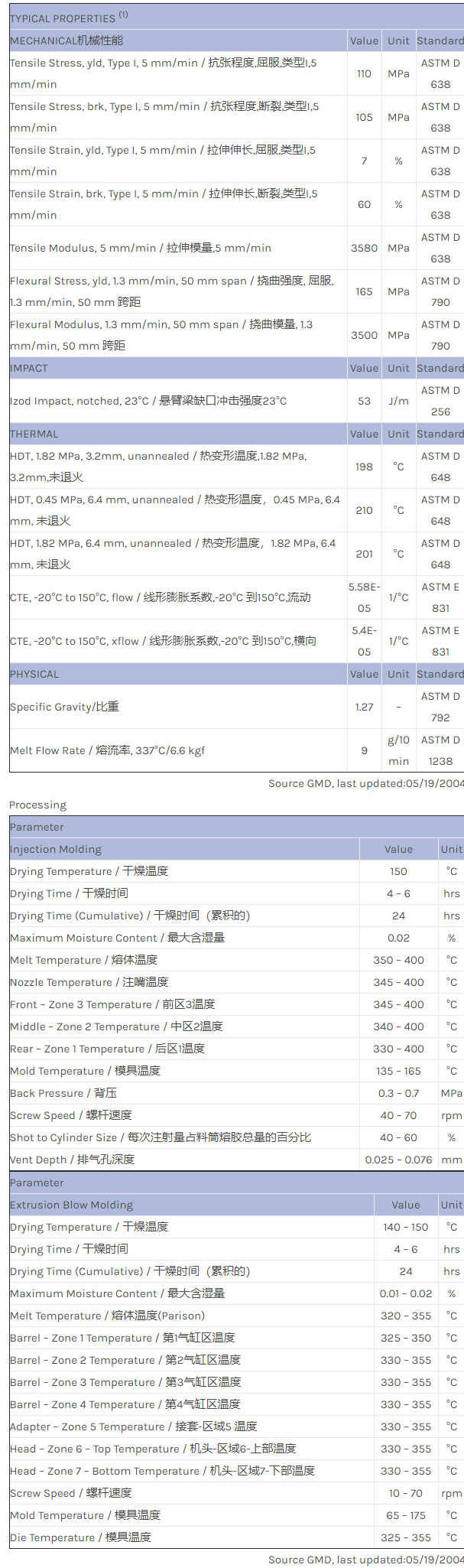Click the Injection Molding column header
This screenshot has height=1568, width=464.
tap(56, 849)
